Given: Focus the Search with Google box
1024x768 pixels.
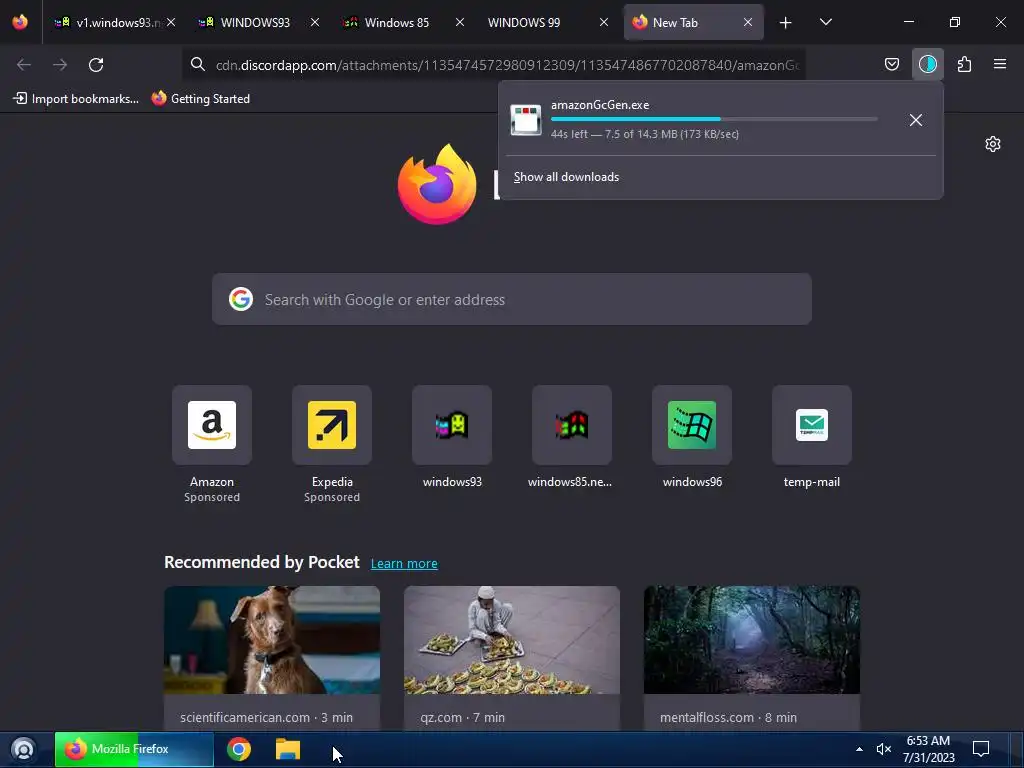Looking at the screenshot, I should pyautogui.click(x=512, y=299).
